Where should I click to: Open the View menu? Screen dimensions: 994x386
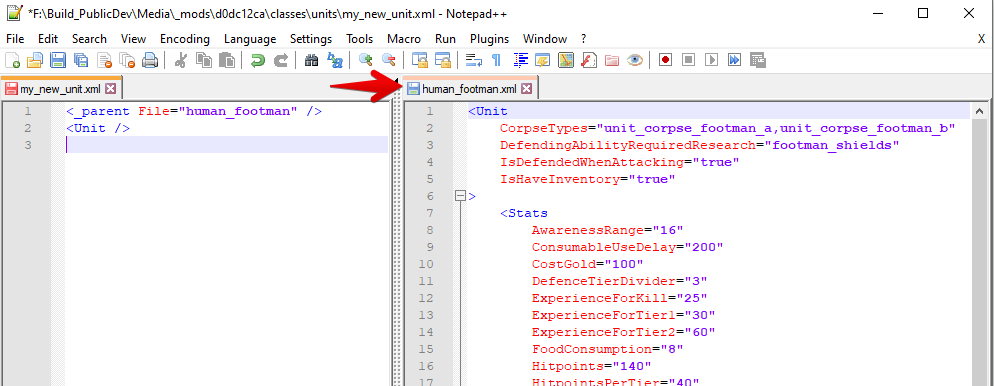click(133, 39)
